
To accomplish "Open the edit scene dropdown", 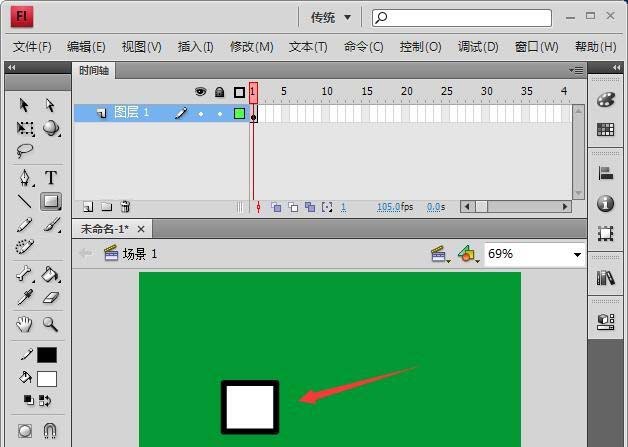I will click(441, 254).
